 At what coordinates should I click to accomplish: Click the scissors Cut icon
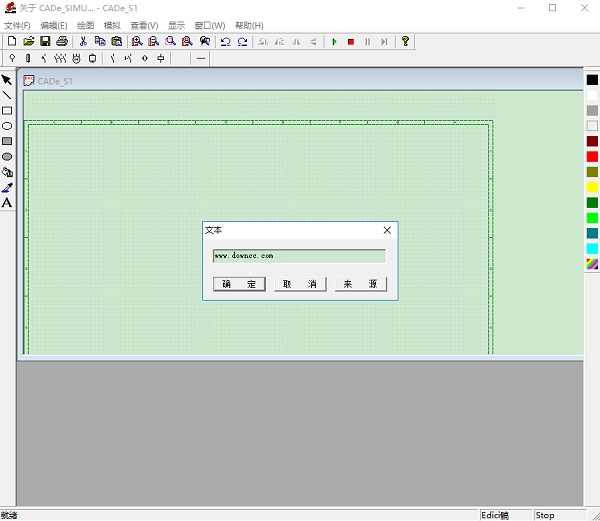83,41
